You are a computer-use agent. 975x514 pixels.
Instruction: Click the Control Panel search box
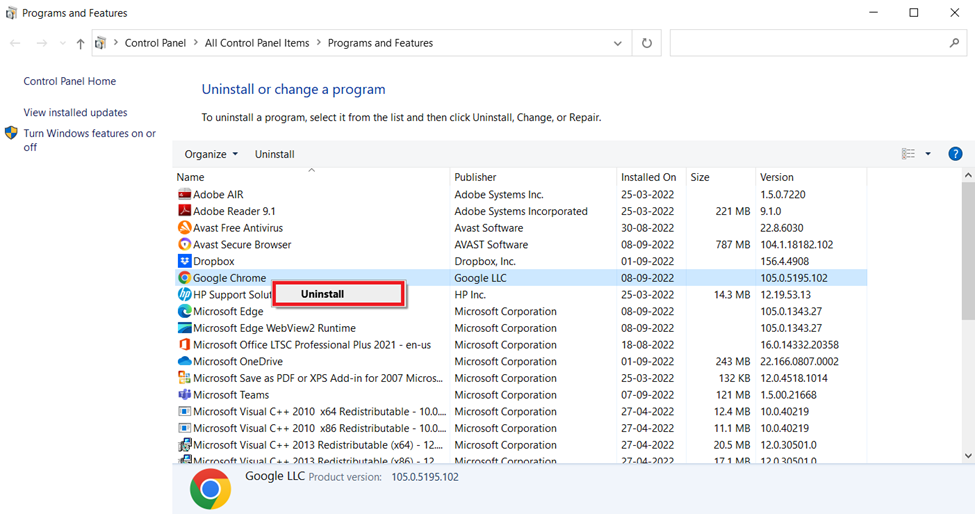810,44
